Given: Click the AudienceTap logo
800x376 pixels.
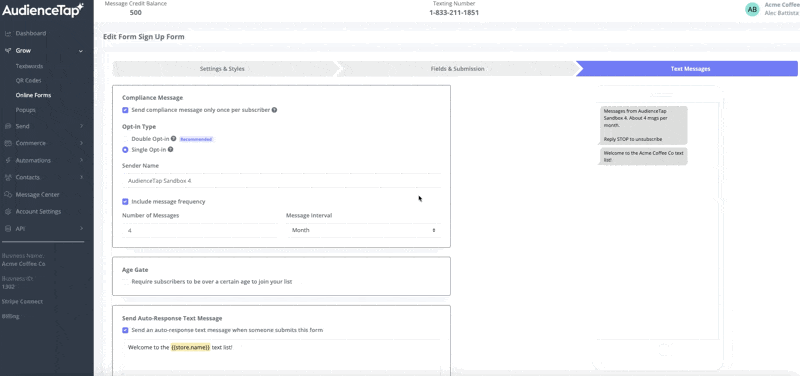Looking at the screenshot, I should coord(43,10).
